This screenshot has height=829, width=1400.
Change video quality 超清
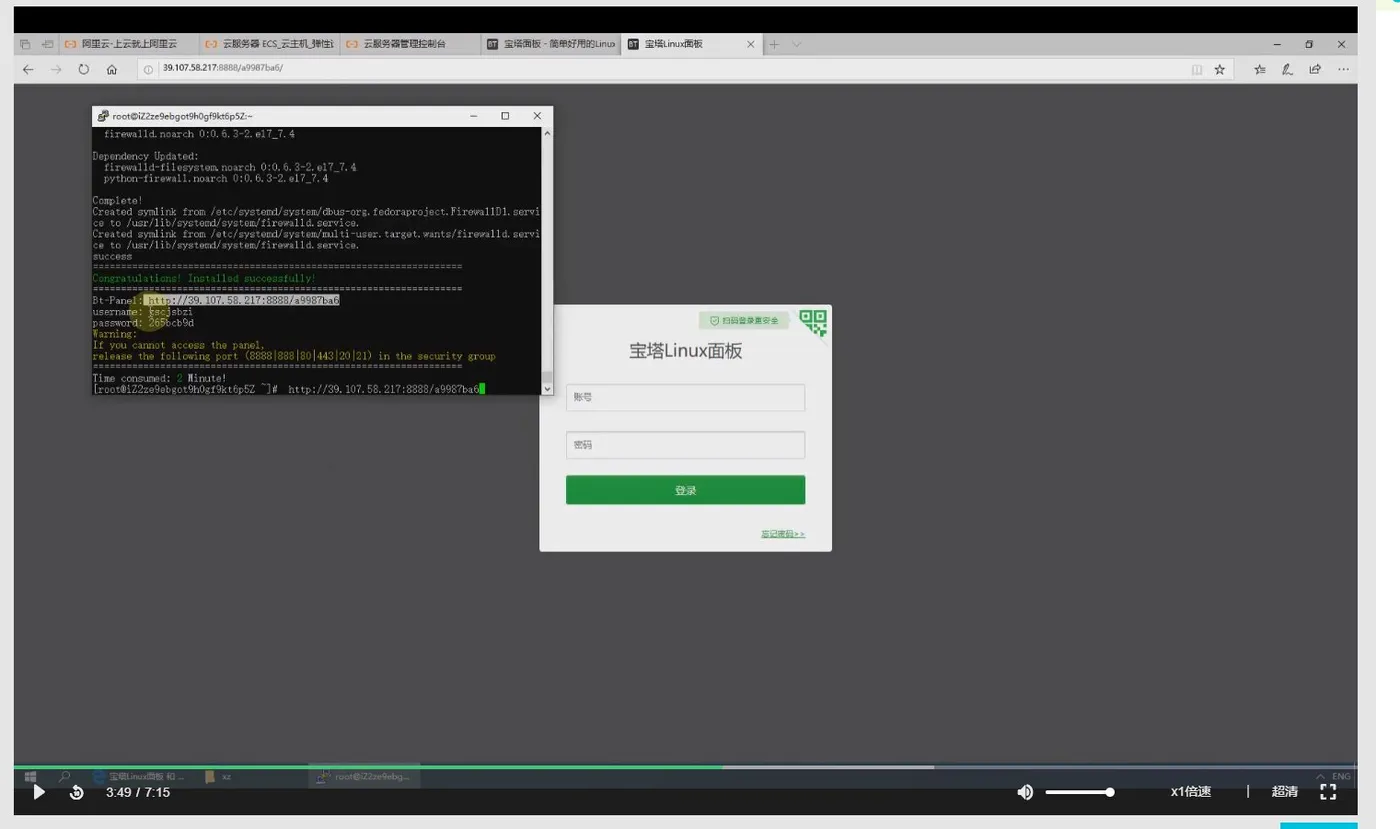1285,792
